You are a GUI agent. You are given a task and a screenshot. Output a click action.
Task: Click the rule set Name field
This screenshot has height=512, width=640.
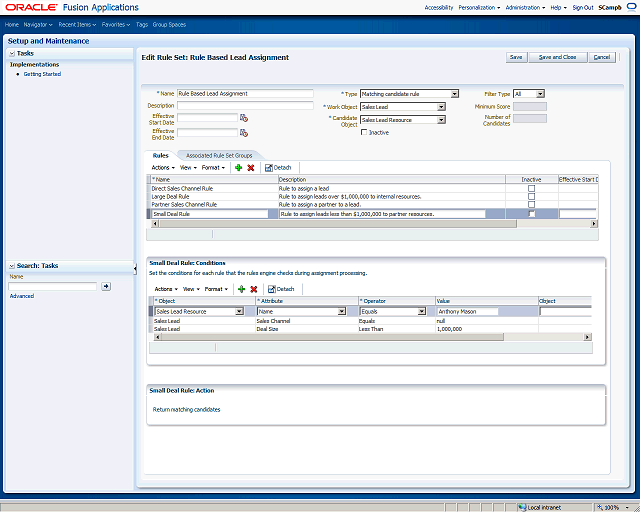pyautogui.click(x=245, y=94)
